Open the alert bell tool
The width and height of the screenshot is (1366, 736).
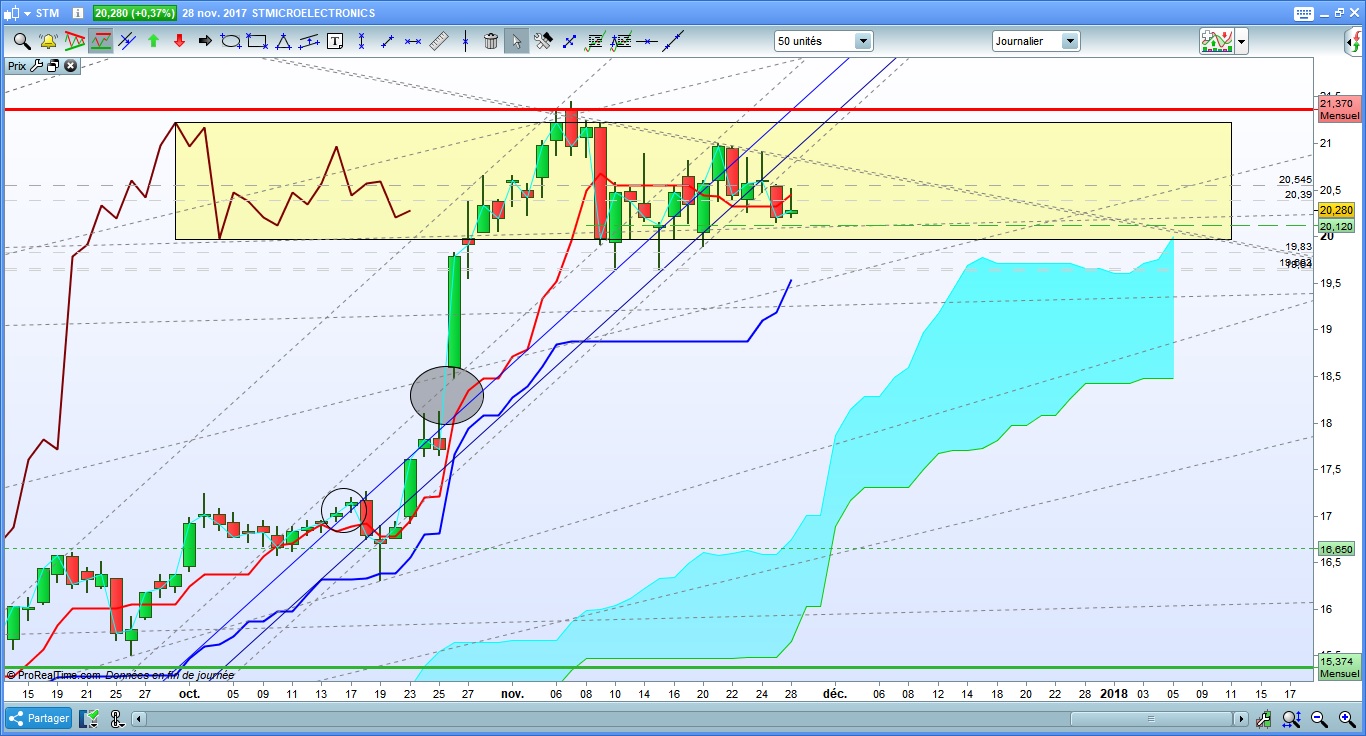48,41
